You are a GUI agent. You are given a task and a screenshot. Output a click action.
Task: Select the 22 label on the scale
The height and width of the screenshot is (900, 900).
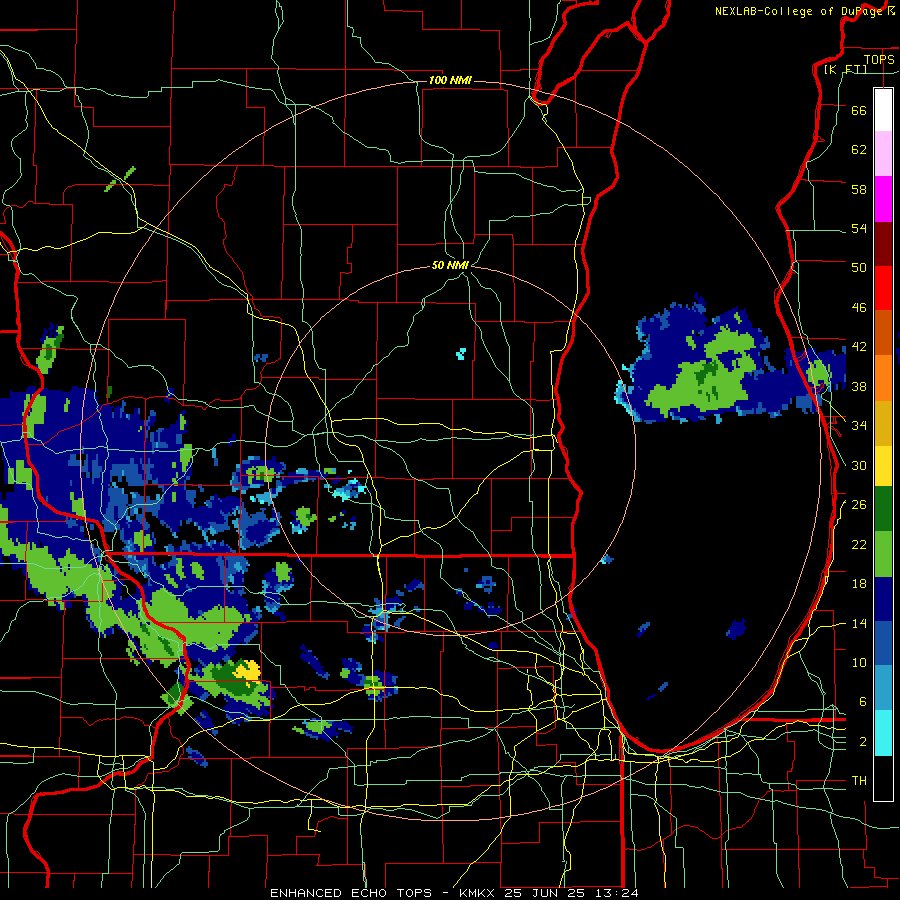(x=859, y=544)
